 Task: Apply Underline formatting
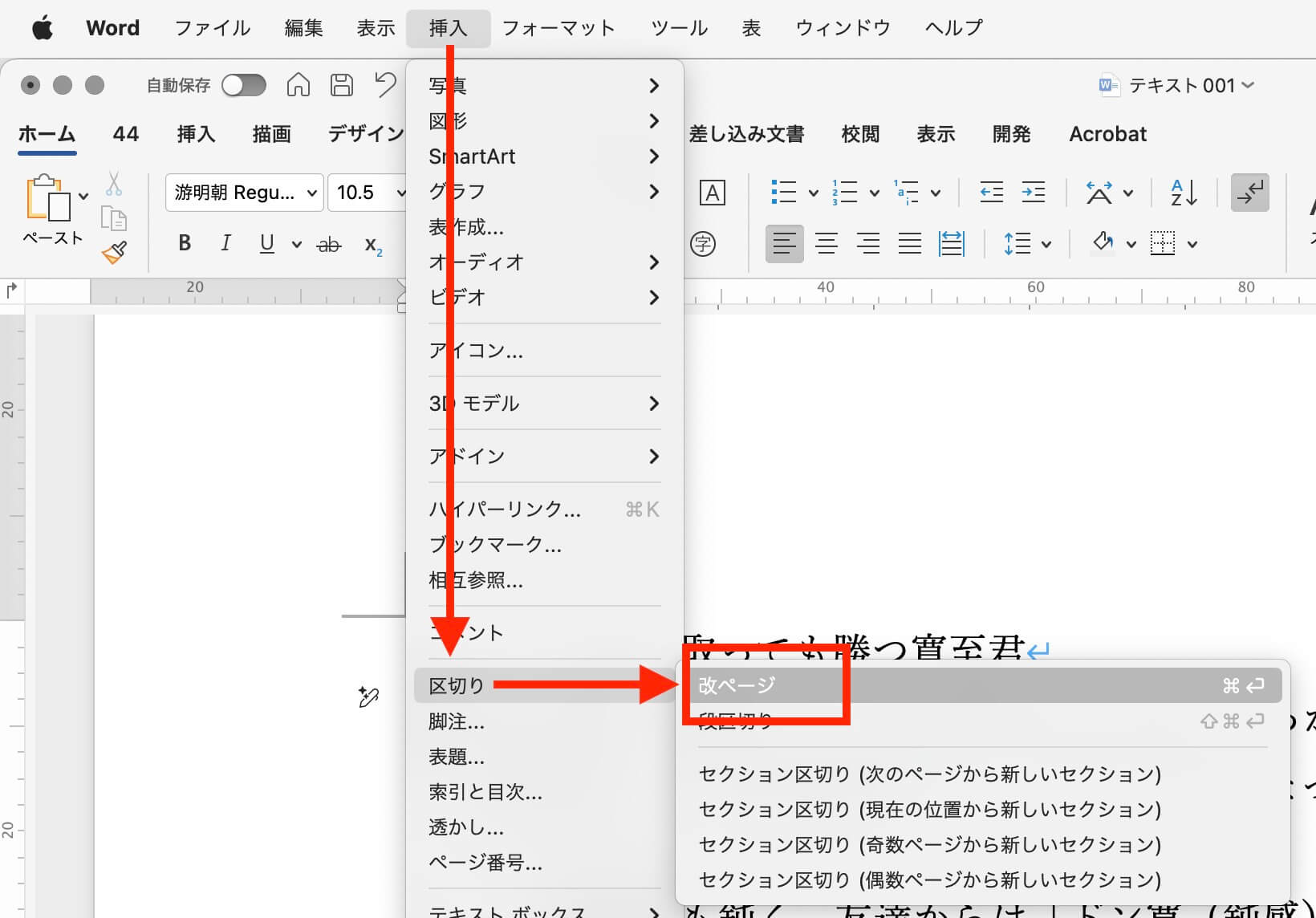click(267, 243)
